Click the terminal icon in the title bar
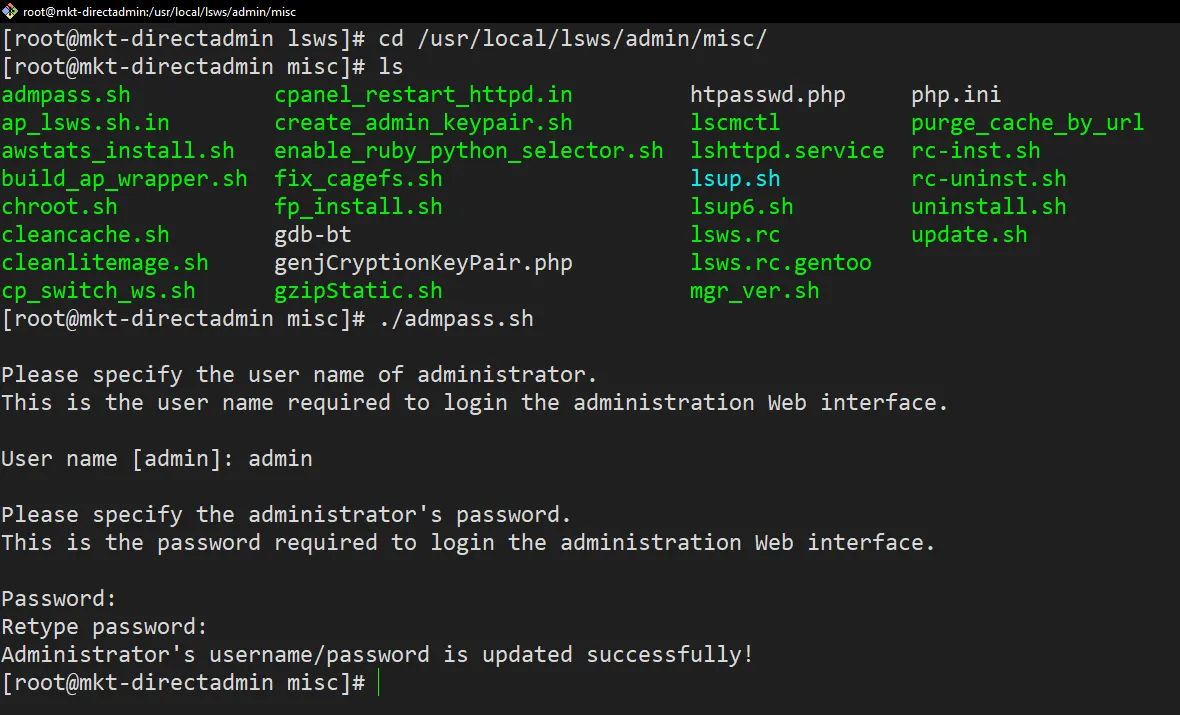The image size is (1180, 715). click(10, 11)
